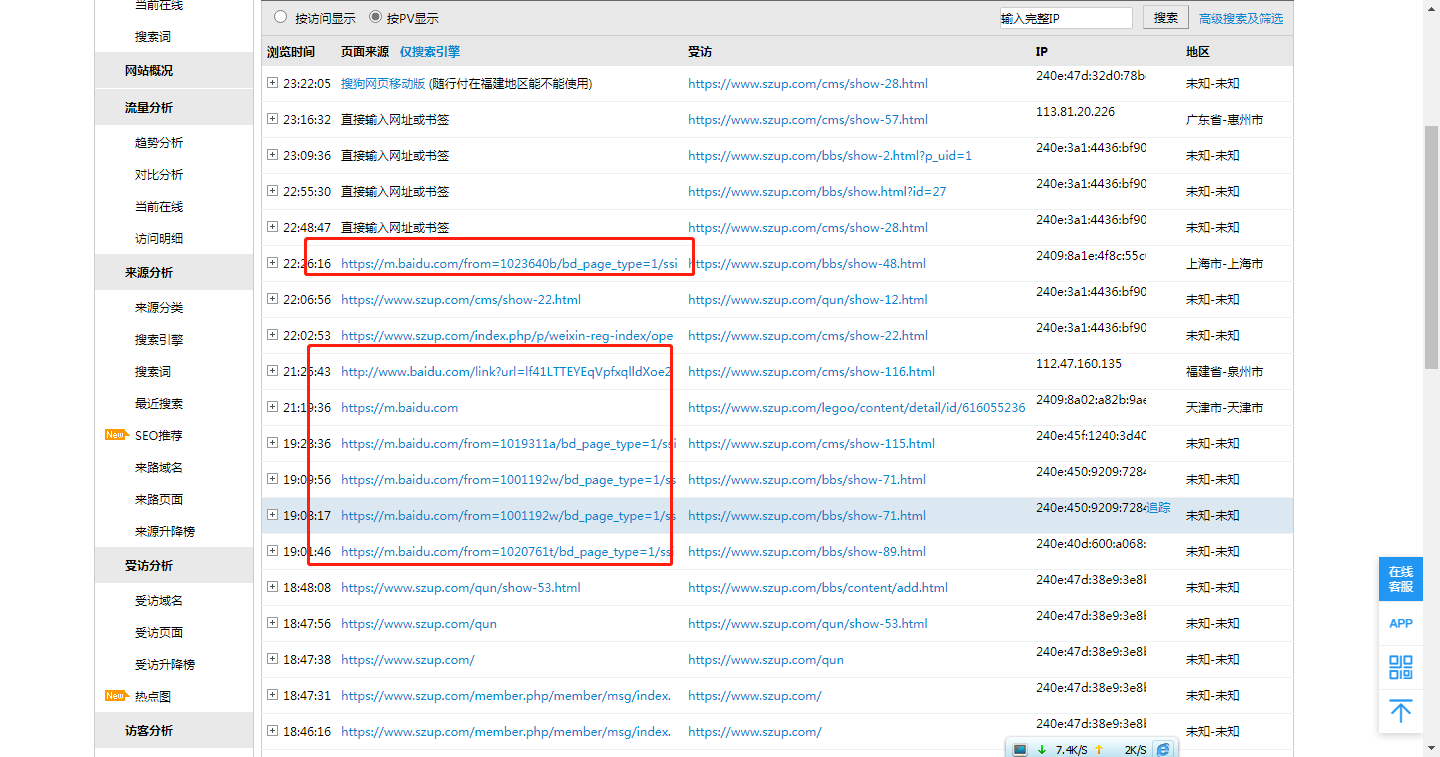Click the 仅搜索引擎 filter link
The width and height of the screenshot is (1440, 757).
pos(430,52)
